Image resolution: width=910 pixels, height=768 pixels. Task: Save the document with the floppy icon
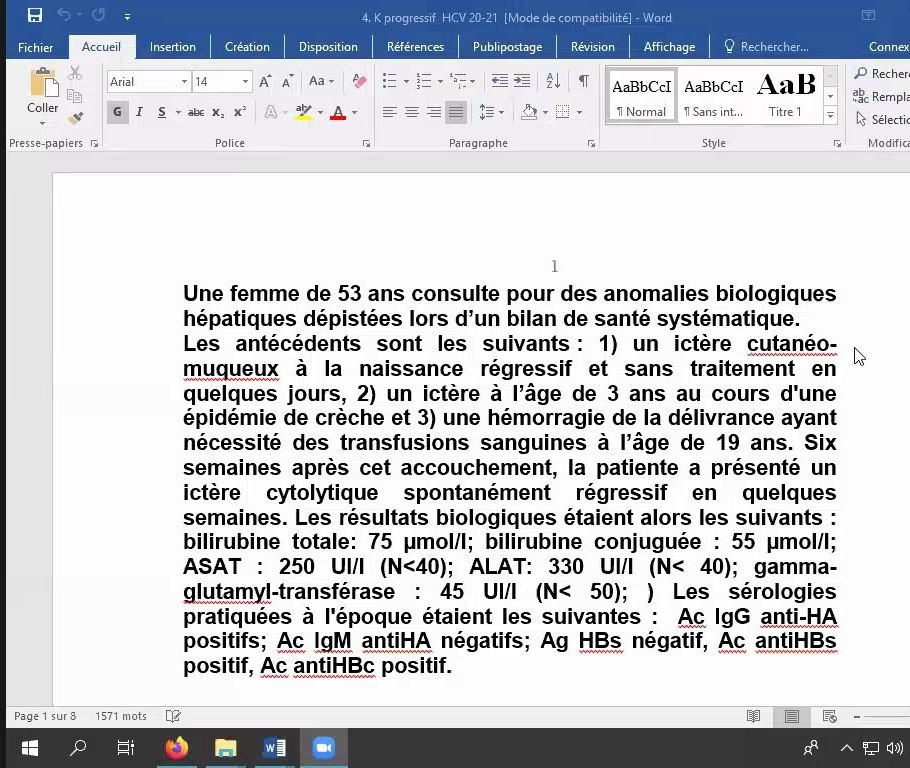35,16
